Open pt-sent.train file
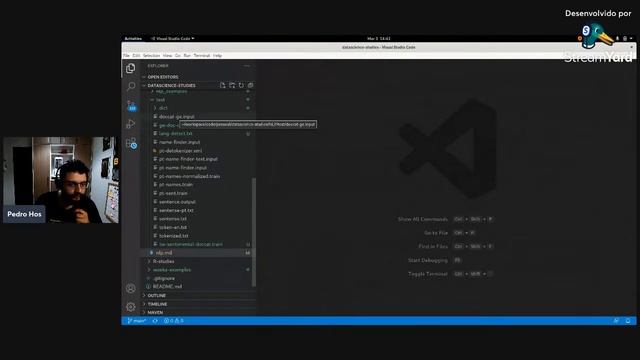 point(196,193)
